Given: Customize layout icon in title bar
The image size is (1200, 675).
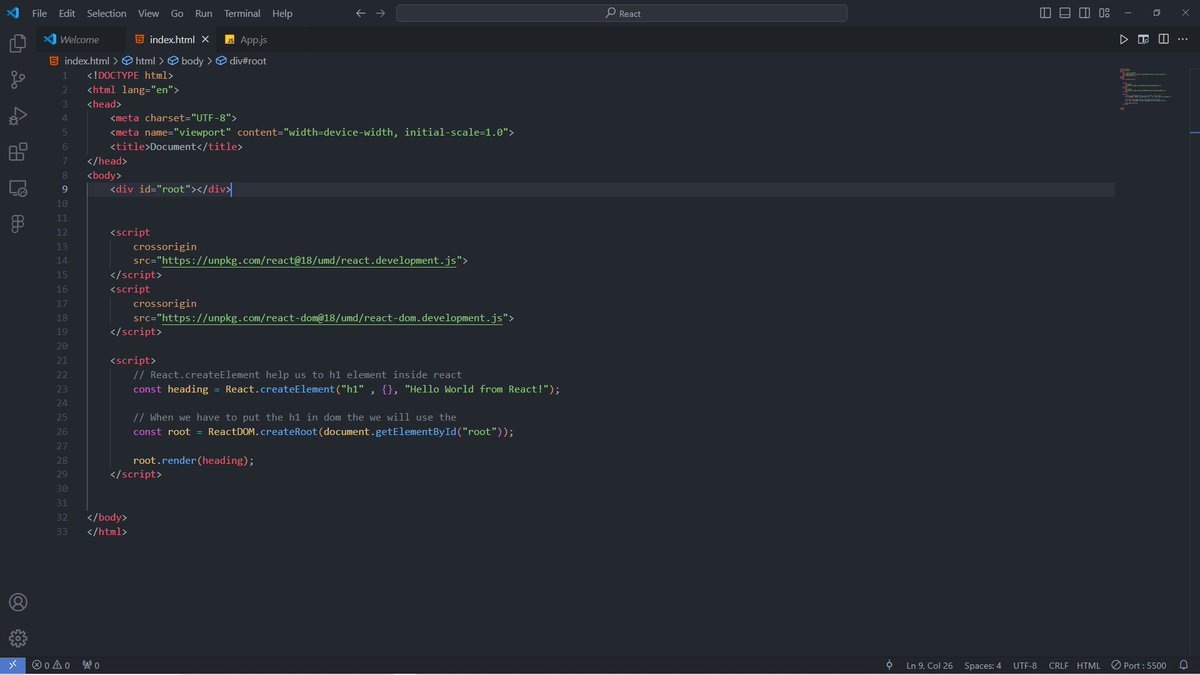Looking at the screenshot, I should point(1105,13).
